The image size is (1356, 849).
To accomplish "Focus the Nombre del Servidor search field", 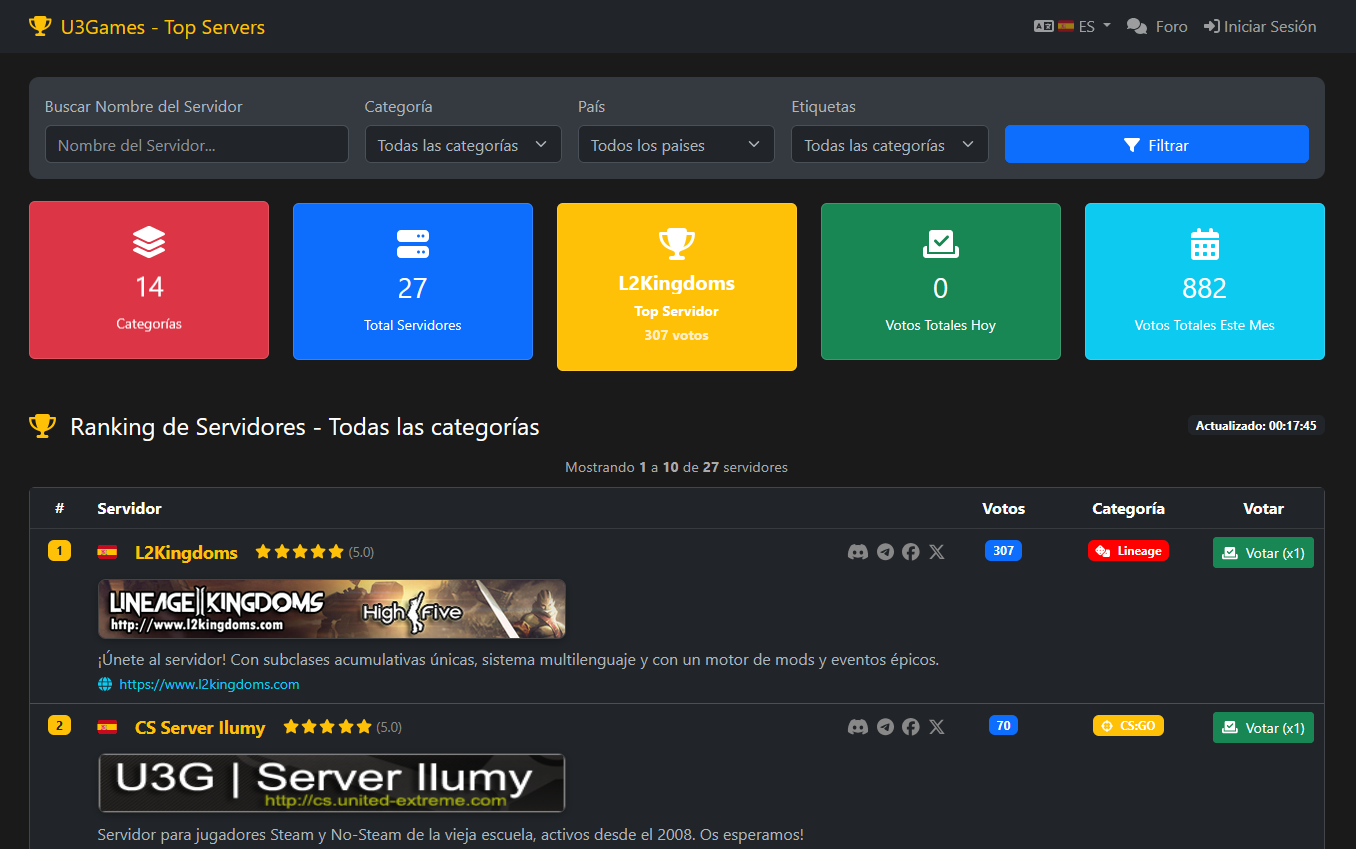I will [197, 144].
